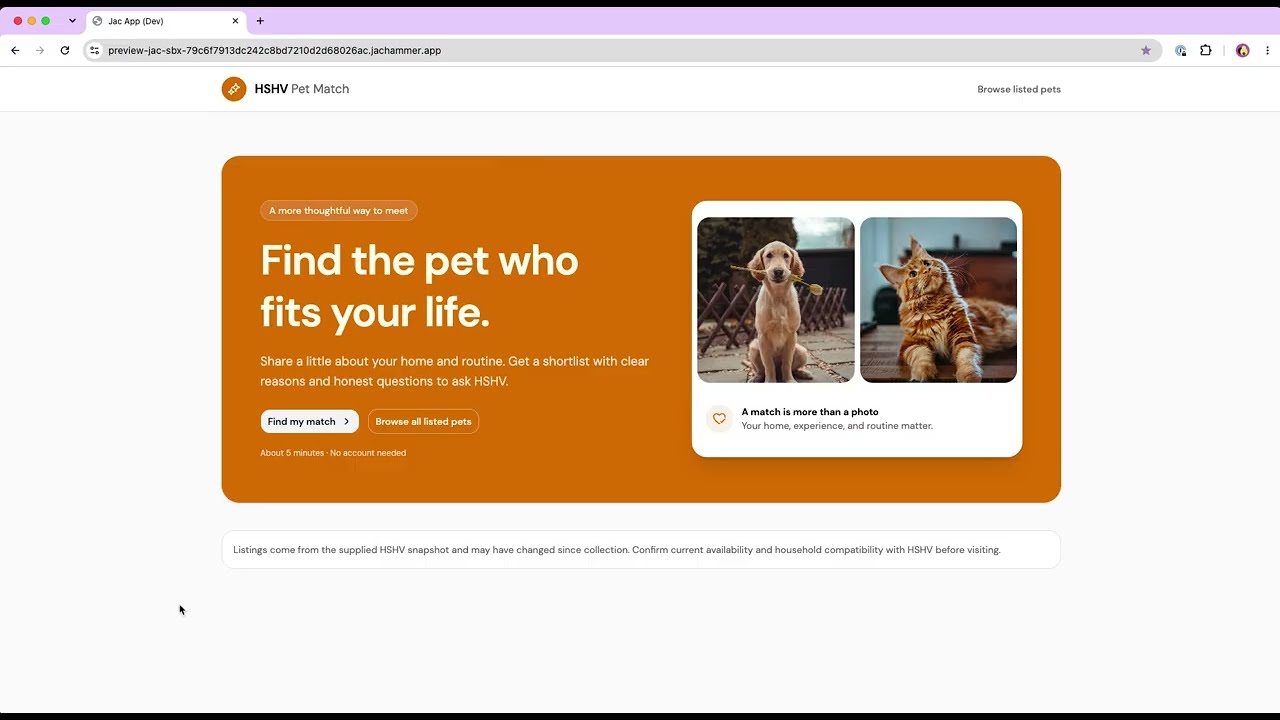
Task: Click Browse all listed pets button
Action: tap(423, 422)
